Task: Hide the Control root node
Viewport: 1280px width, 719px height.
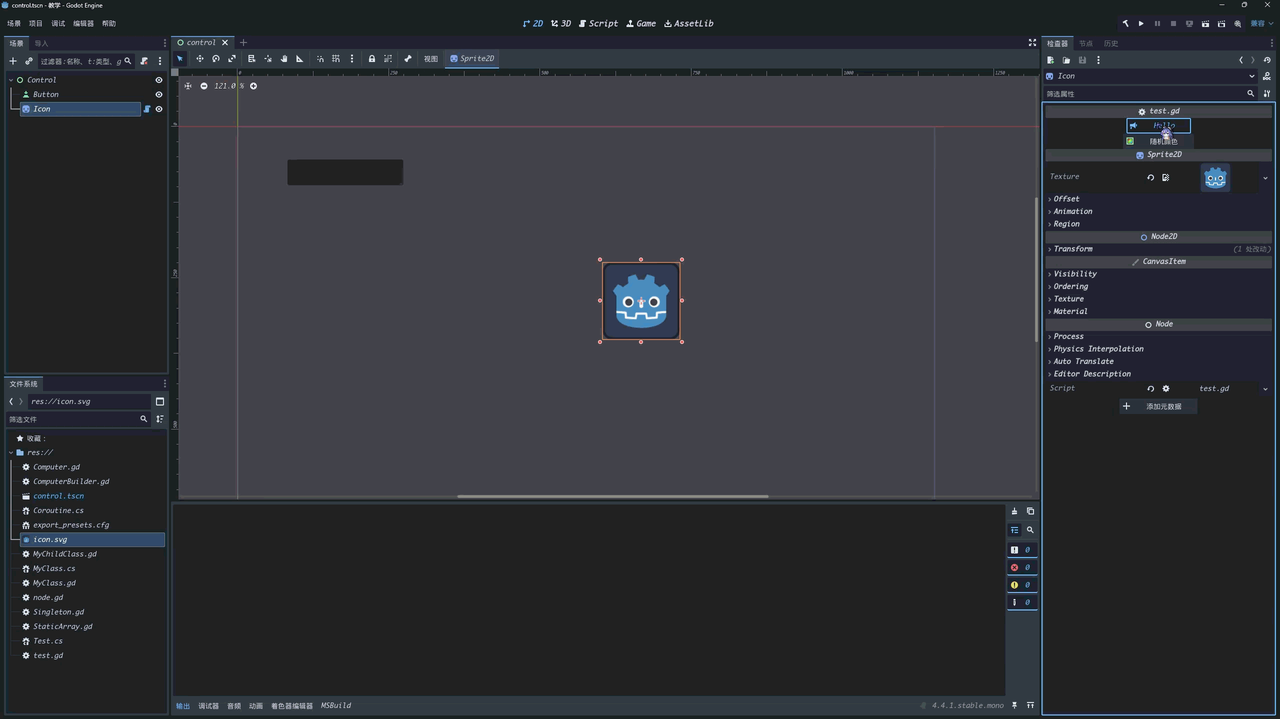Action: (158, 80)
